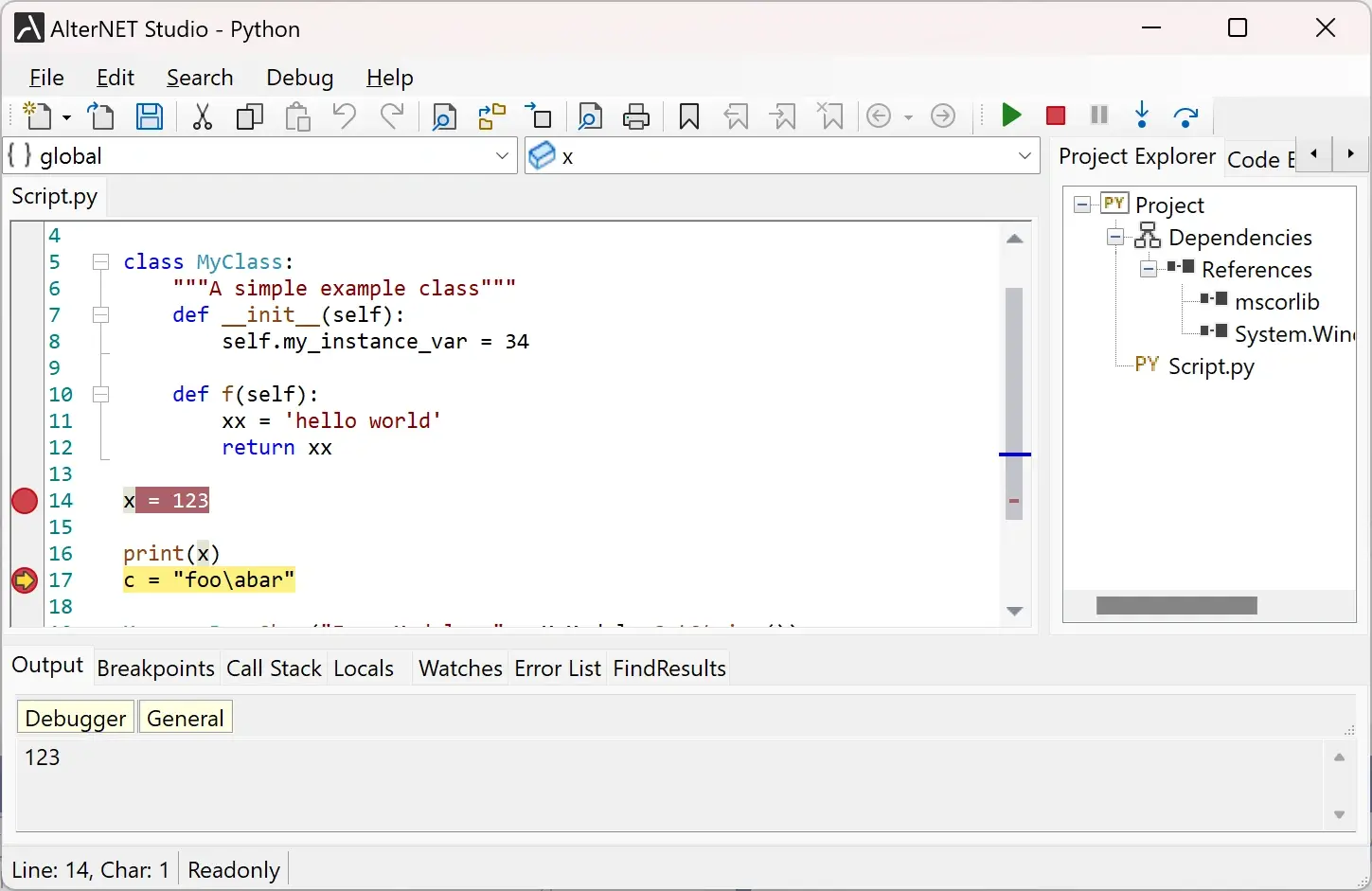Undo the last edit
The height and width of the screenshot is (891, 1372).
[344, 116]
